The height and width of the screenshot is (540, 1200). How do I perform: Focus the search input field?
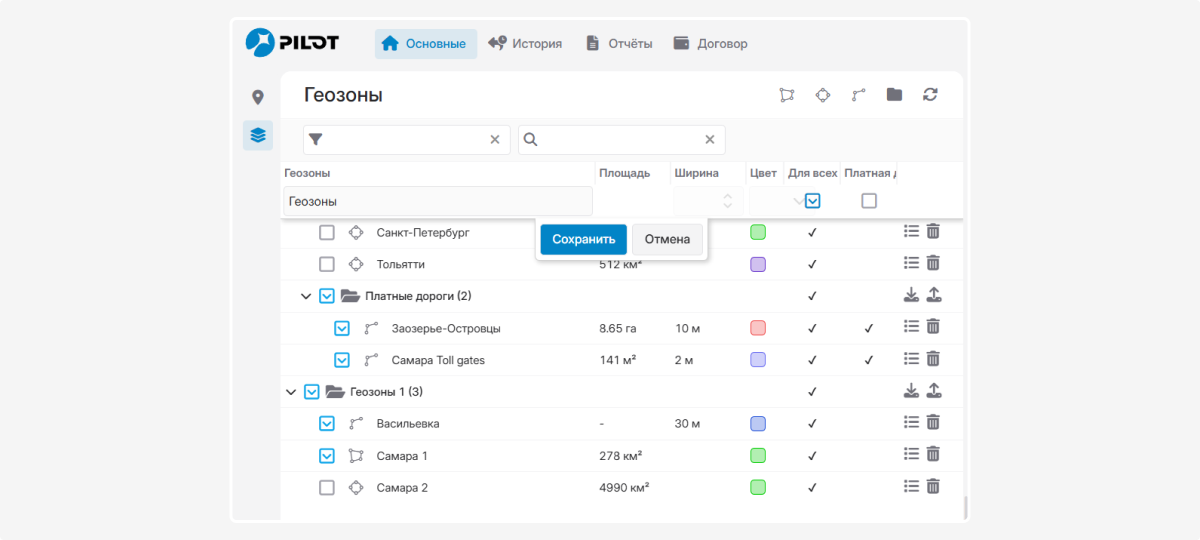[x=622, y=140]
